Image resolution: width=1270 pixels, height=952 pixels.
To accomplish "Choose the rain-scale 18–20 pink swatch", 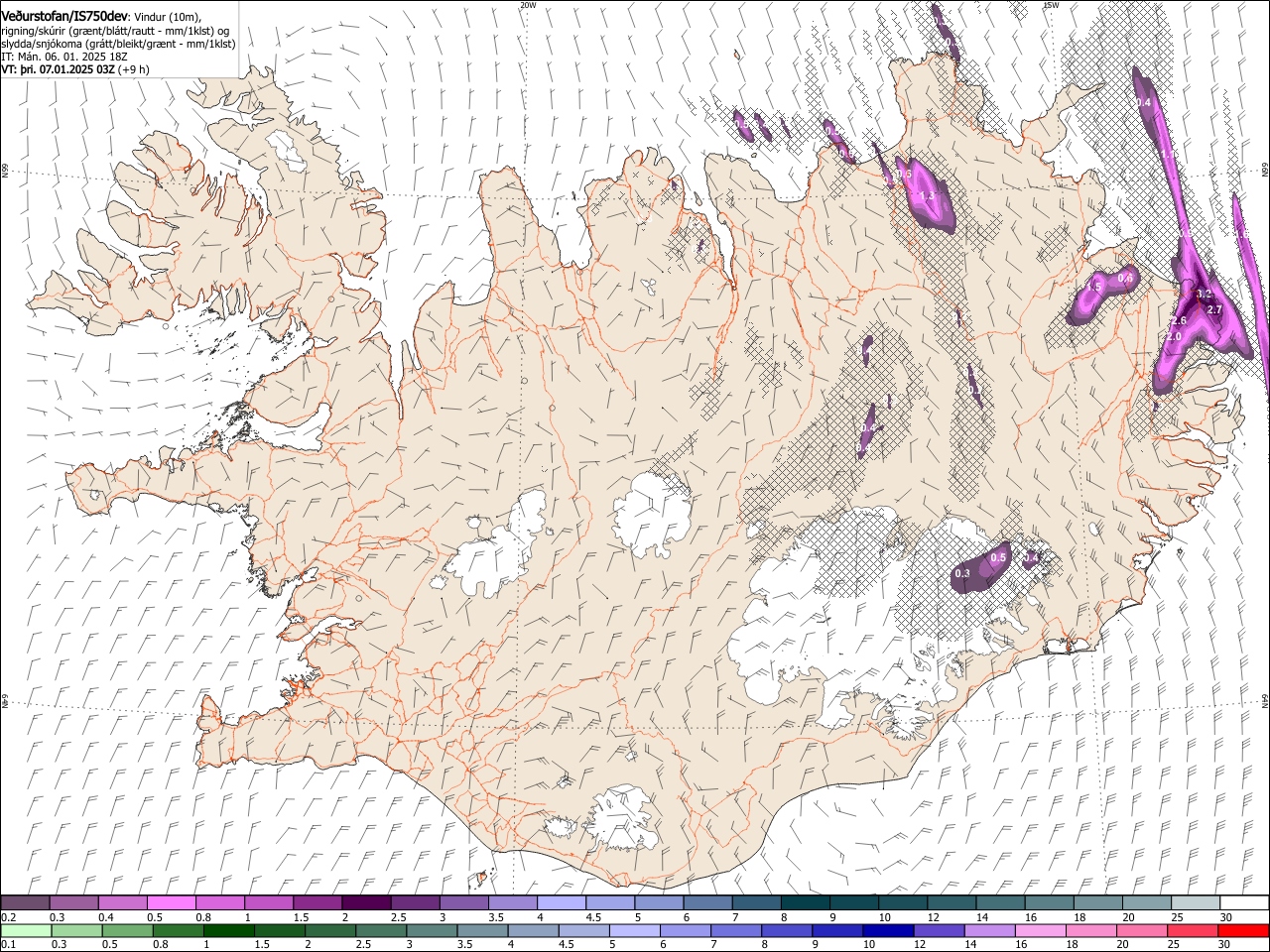I will pos(1089,930).
